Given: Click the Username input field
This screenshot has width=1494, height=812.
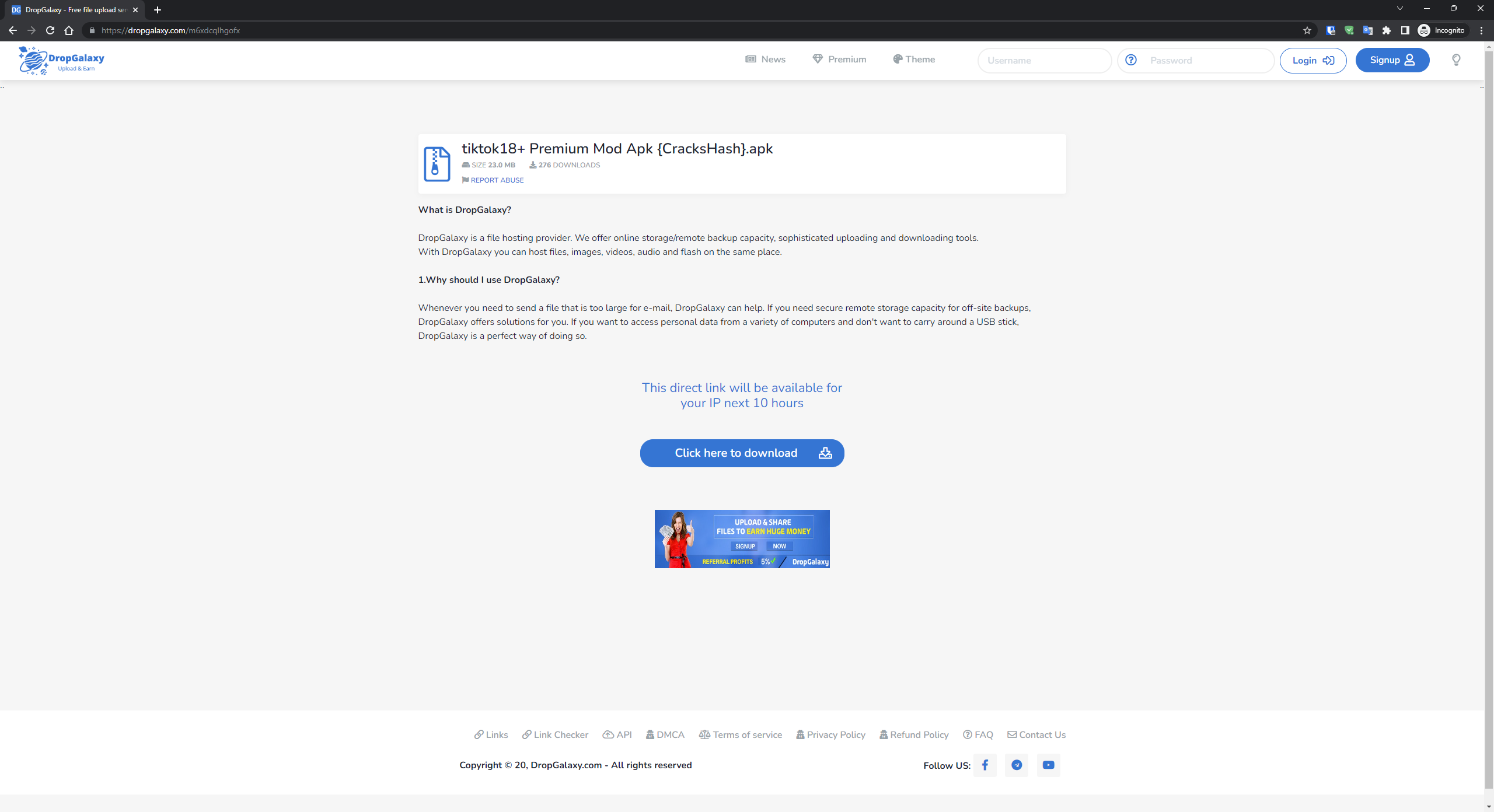Looking at the screenshot, I should tap(1044, 60).
